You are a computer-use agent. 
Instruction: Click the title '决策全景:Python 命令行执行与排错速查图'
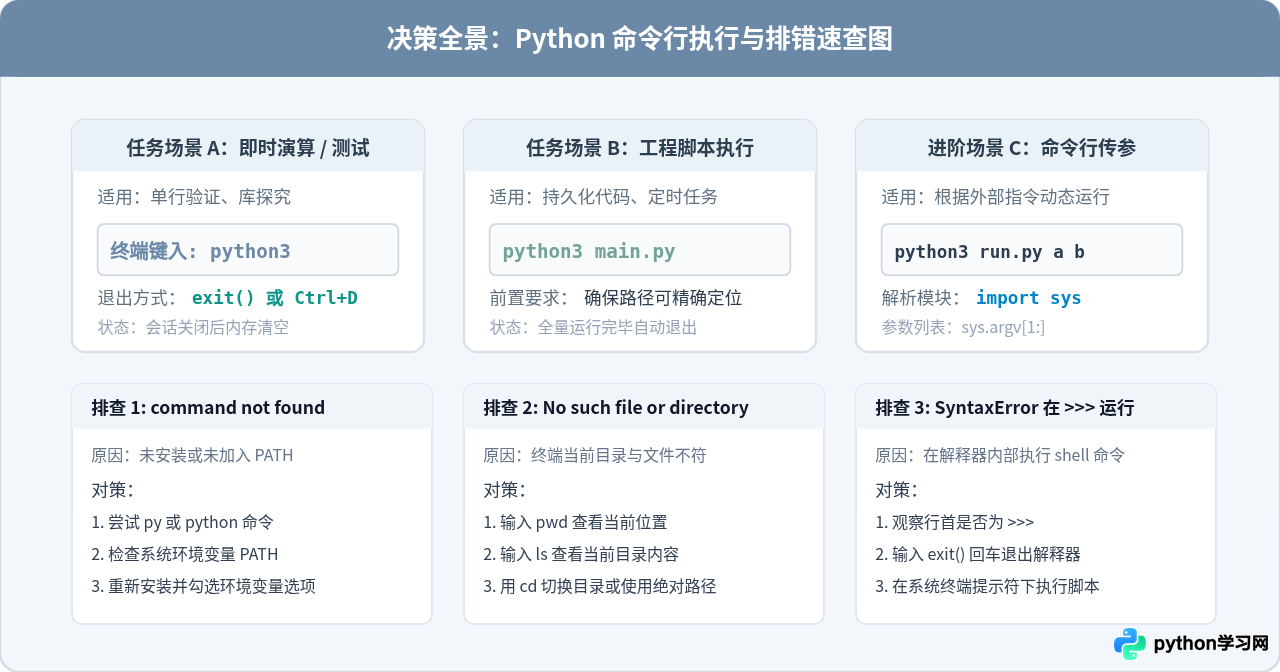(x=640, y=39)
